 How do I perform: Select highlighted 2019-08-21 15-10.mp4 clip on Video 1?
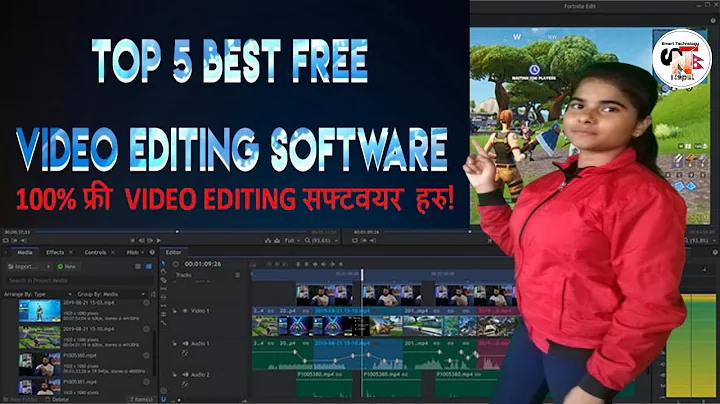coord(358,321)
